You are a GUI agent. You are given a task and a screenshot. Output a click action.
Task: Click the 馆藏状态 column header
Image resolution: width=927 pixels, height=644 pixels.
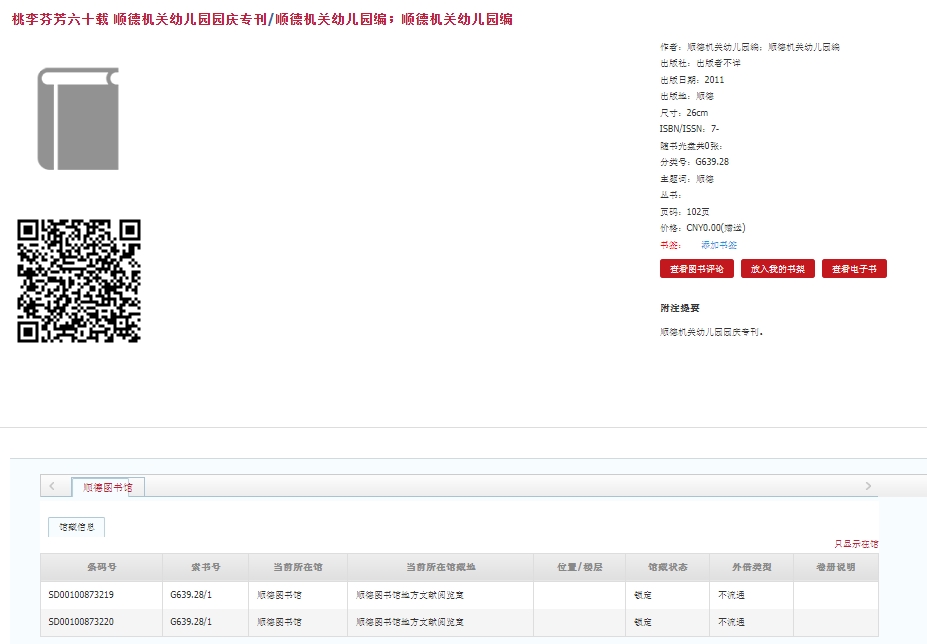pyautogui.click(x=668, y=567)
